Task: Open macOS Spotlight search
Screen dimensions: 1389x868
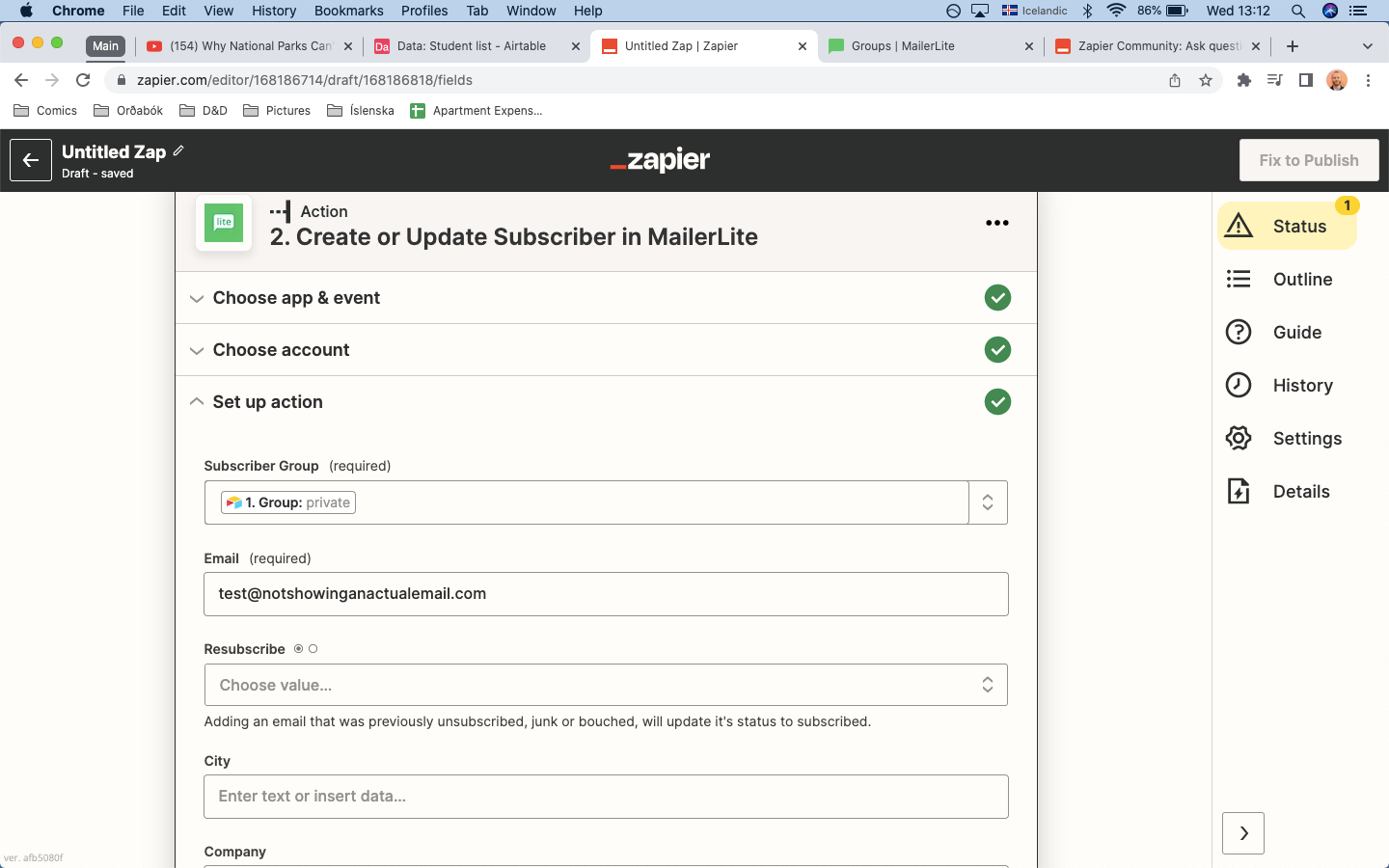Action: pos(1298,11)
